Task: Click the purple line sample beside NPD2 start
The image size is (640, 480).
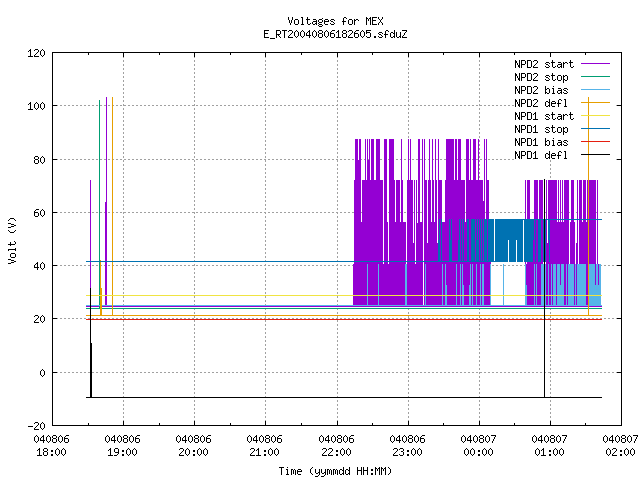Action: 596,64
